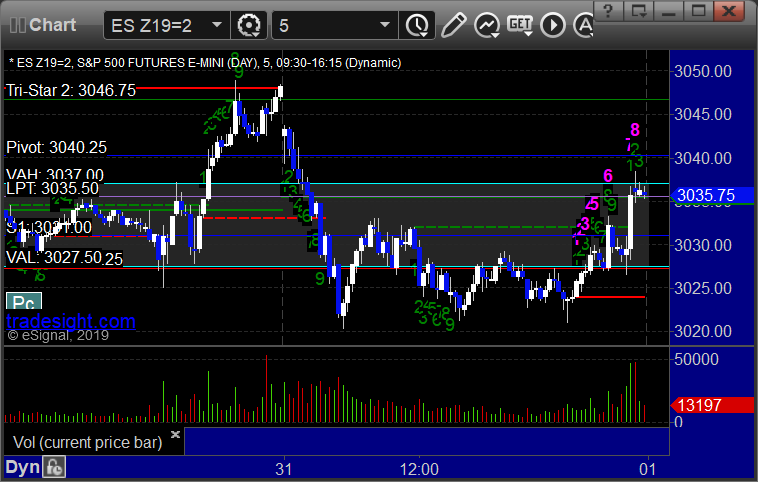
Task: Grab the Chart title grip handle
Action: 18,25
